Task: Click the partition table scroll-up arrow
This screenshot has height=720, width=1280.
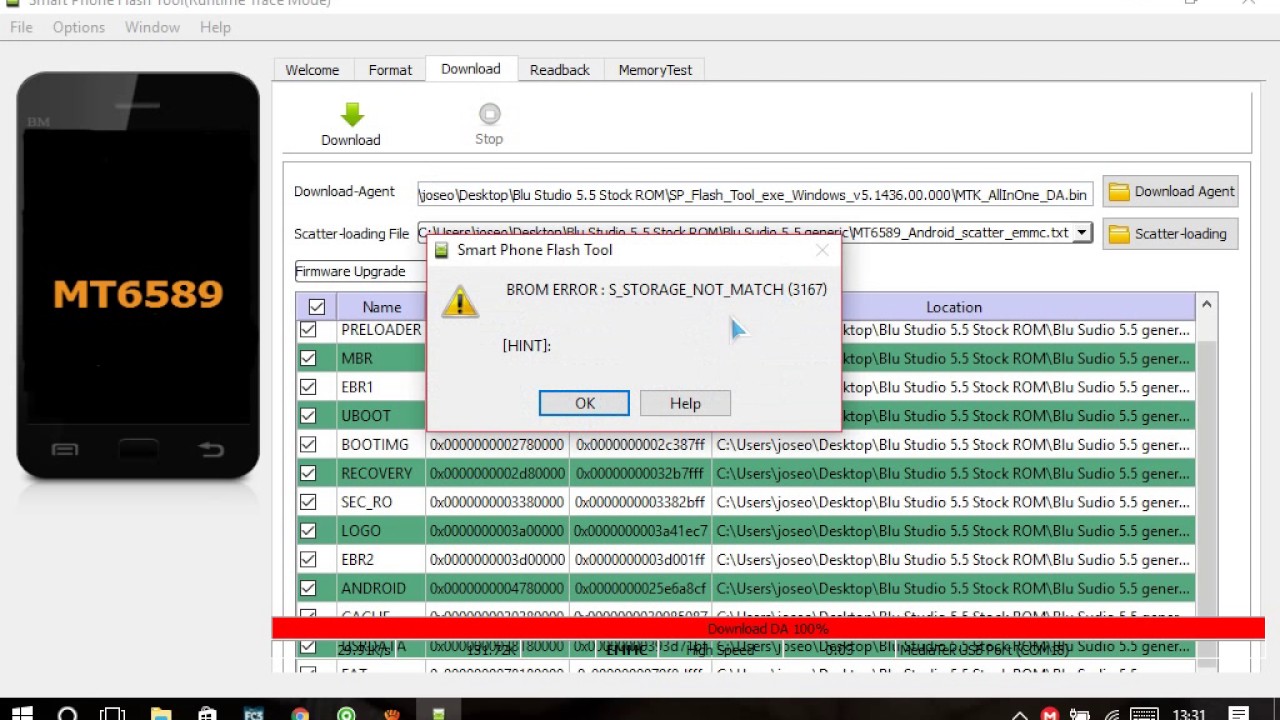Action: [1206, 304]
